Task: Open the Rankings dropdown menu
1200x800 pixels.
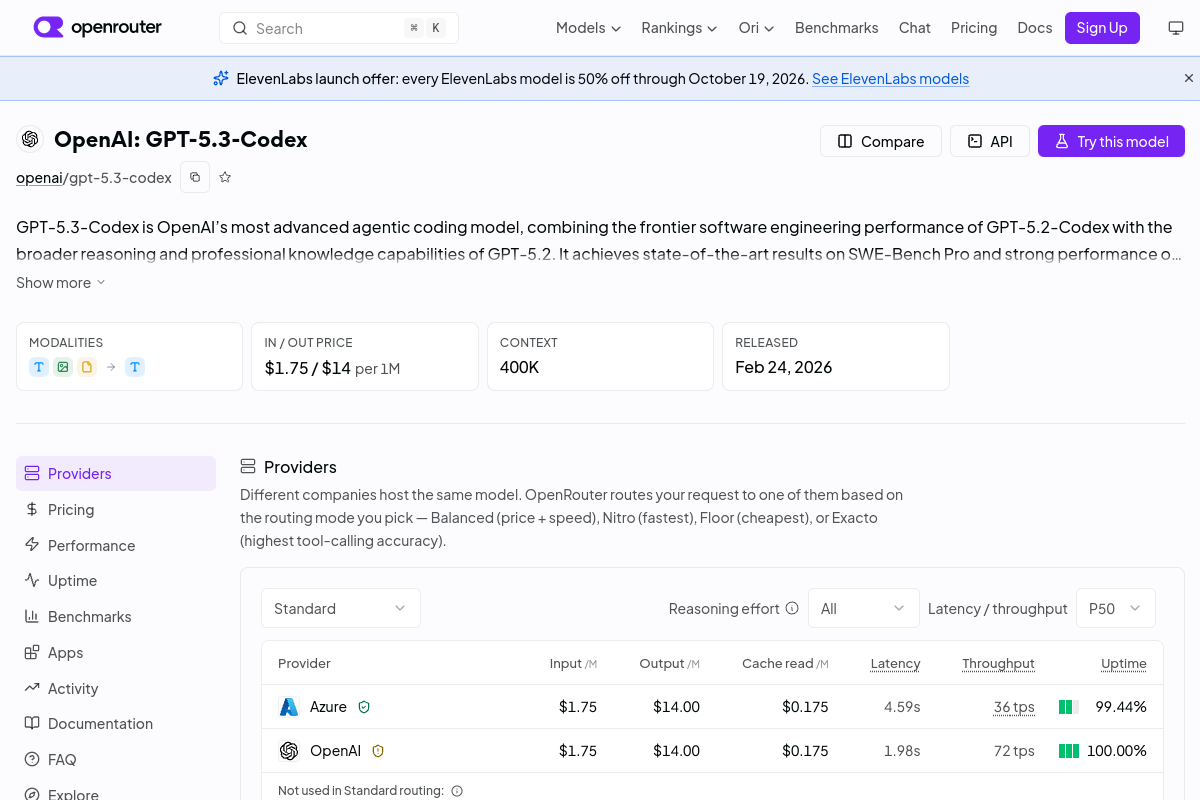Action: click(679, 28)
